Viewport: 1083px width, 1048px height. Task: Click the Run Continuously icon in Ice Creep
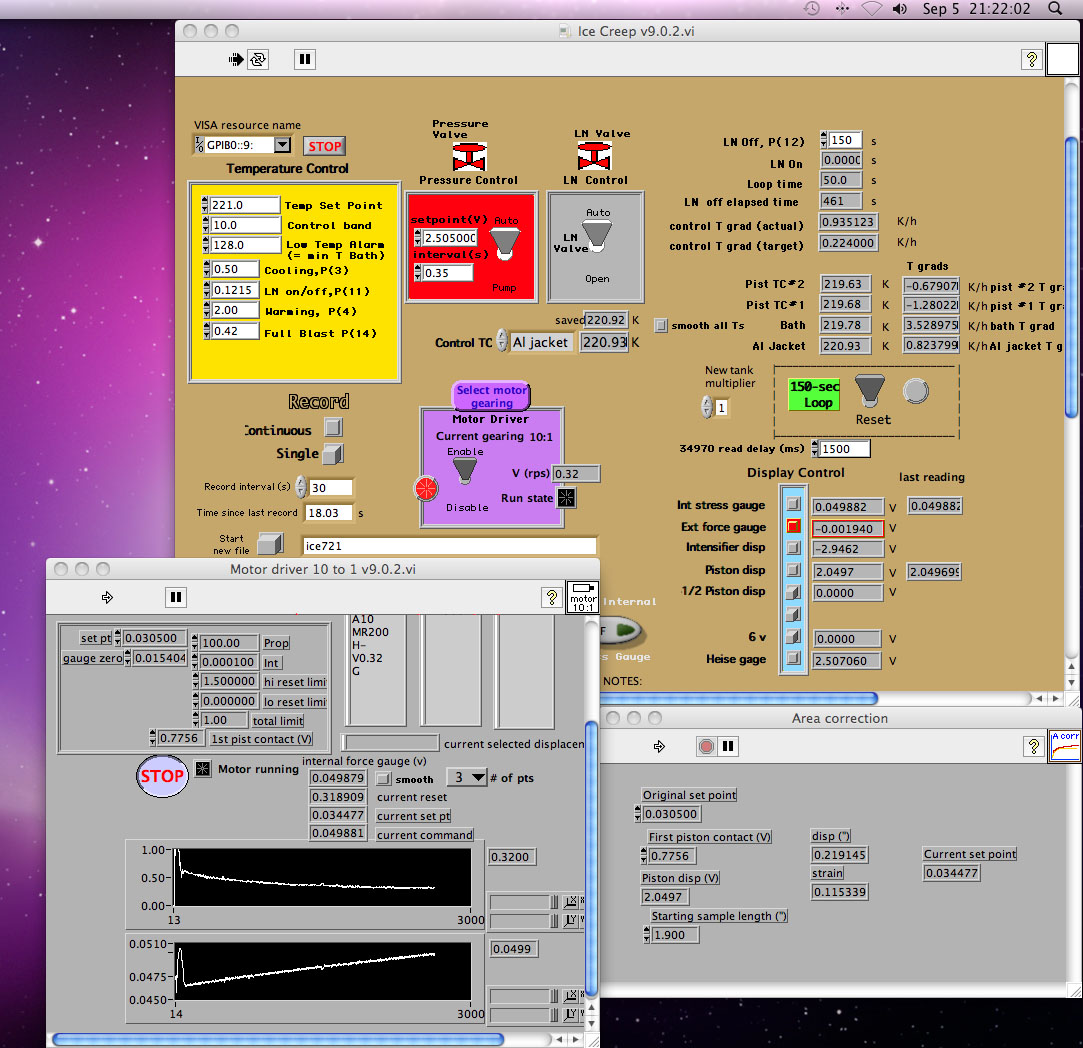click(258, 60)
